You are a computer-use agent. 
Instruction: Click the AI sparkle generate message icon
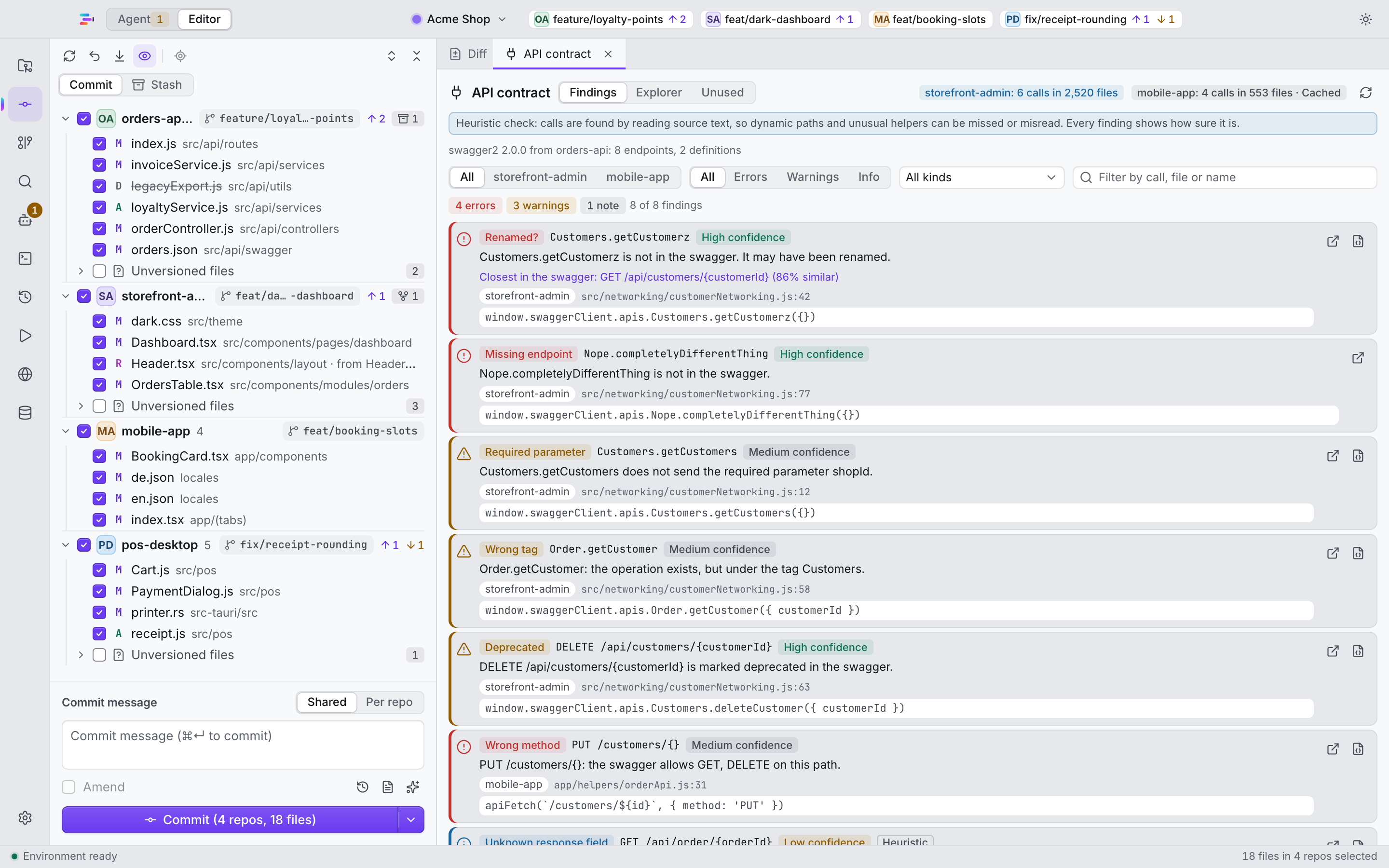click(x=413, y=787)
